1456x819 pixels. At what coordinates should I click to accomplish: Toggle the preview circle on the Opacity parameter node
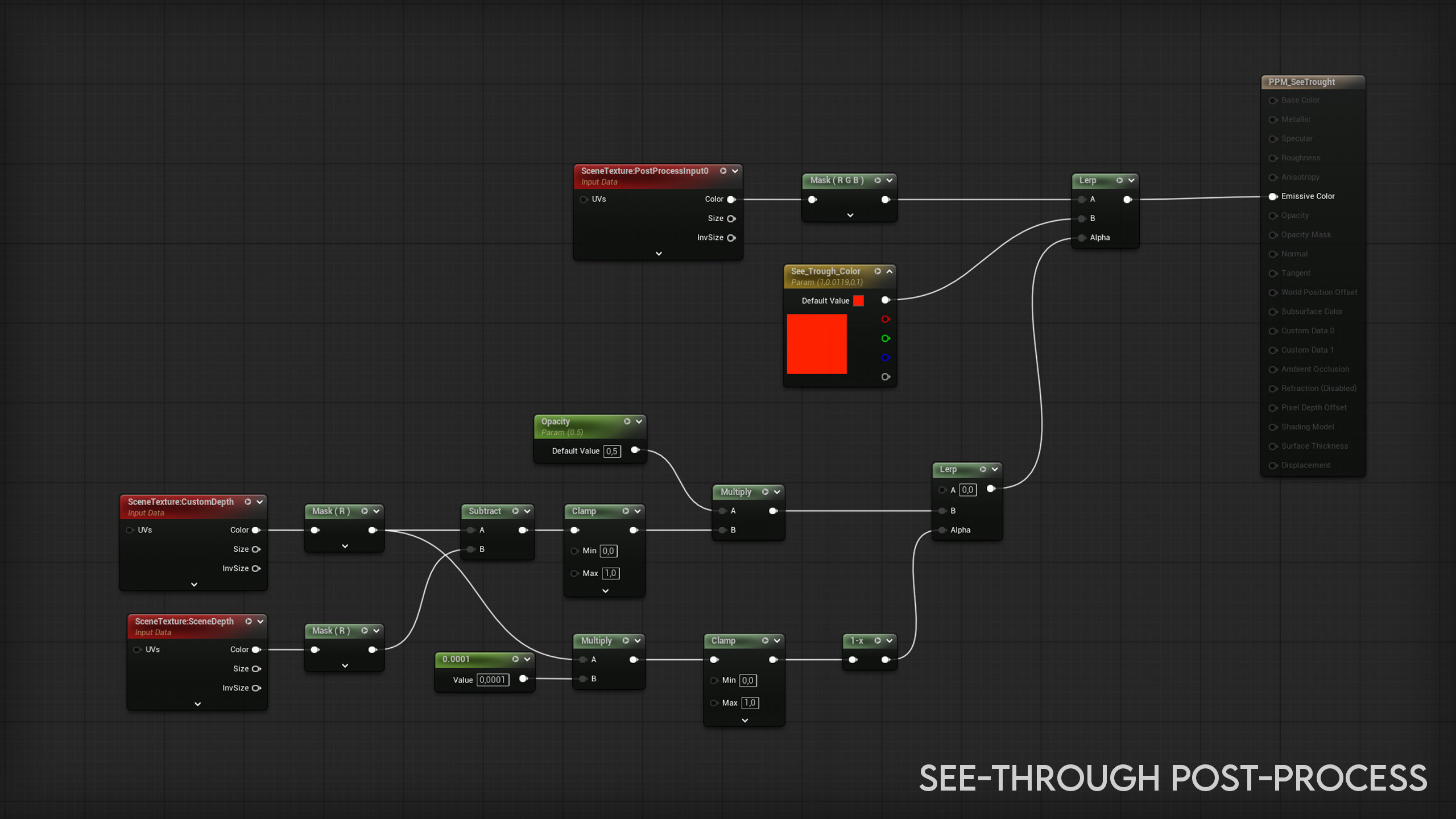627,421
